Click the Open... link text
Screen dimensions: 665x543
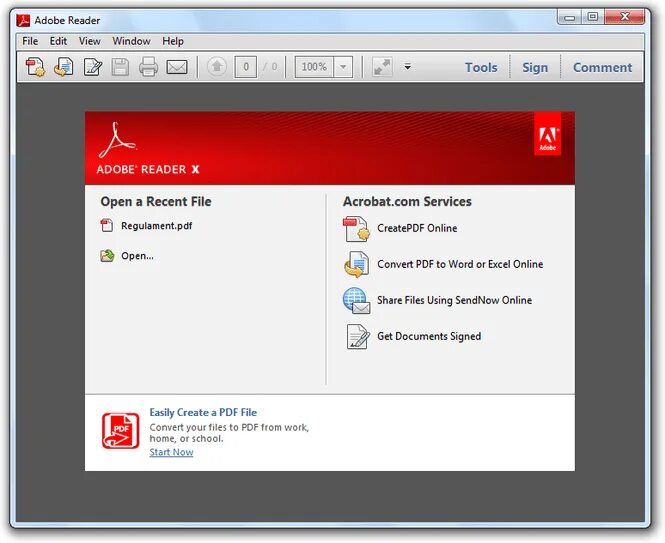click(x=137, y=256)
